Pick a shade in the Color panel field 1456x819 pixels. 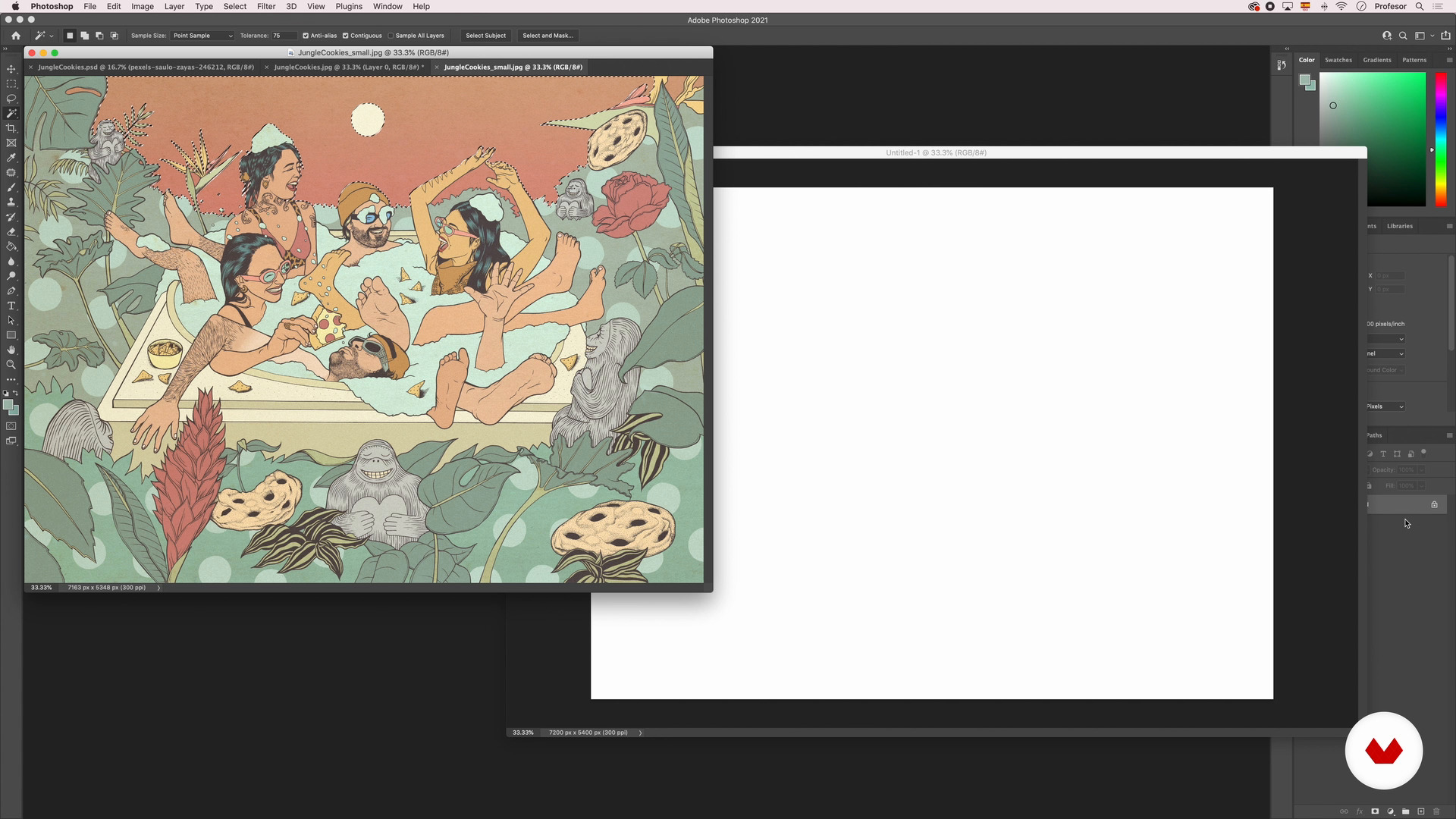click(x=1372, y=139)
